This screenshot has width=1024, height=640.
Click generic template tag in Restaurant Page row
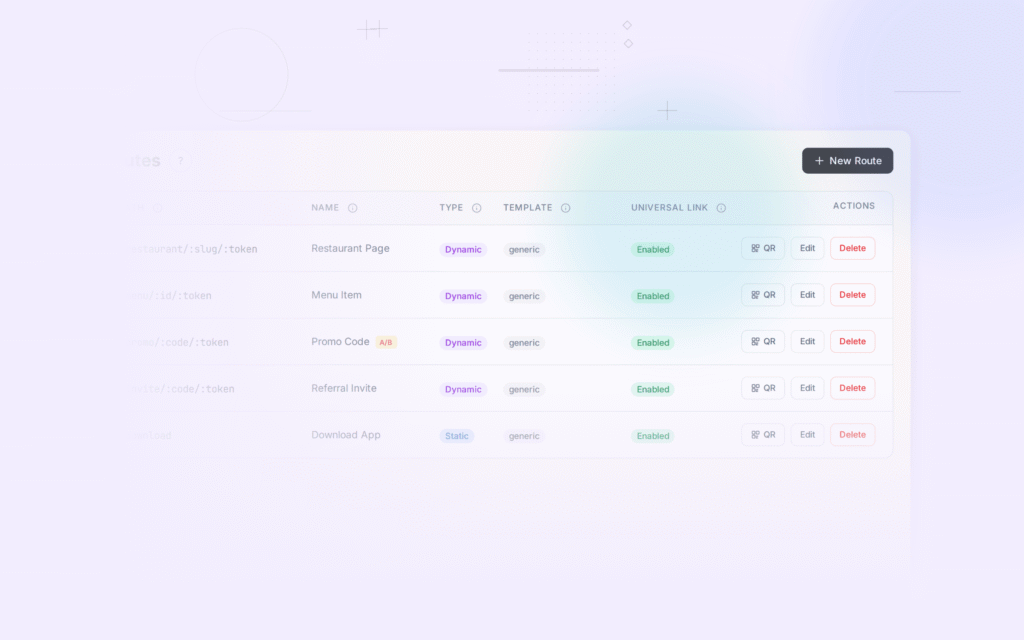coord(524,249)
